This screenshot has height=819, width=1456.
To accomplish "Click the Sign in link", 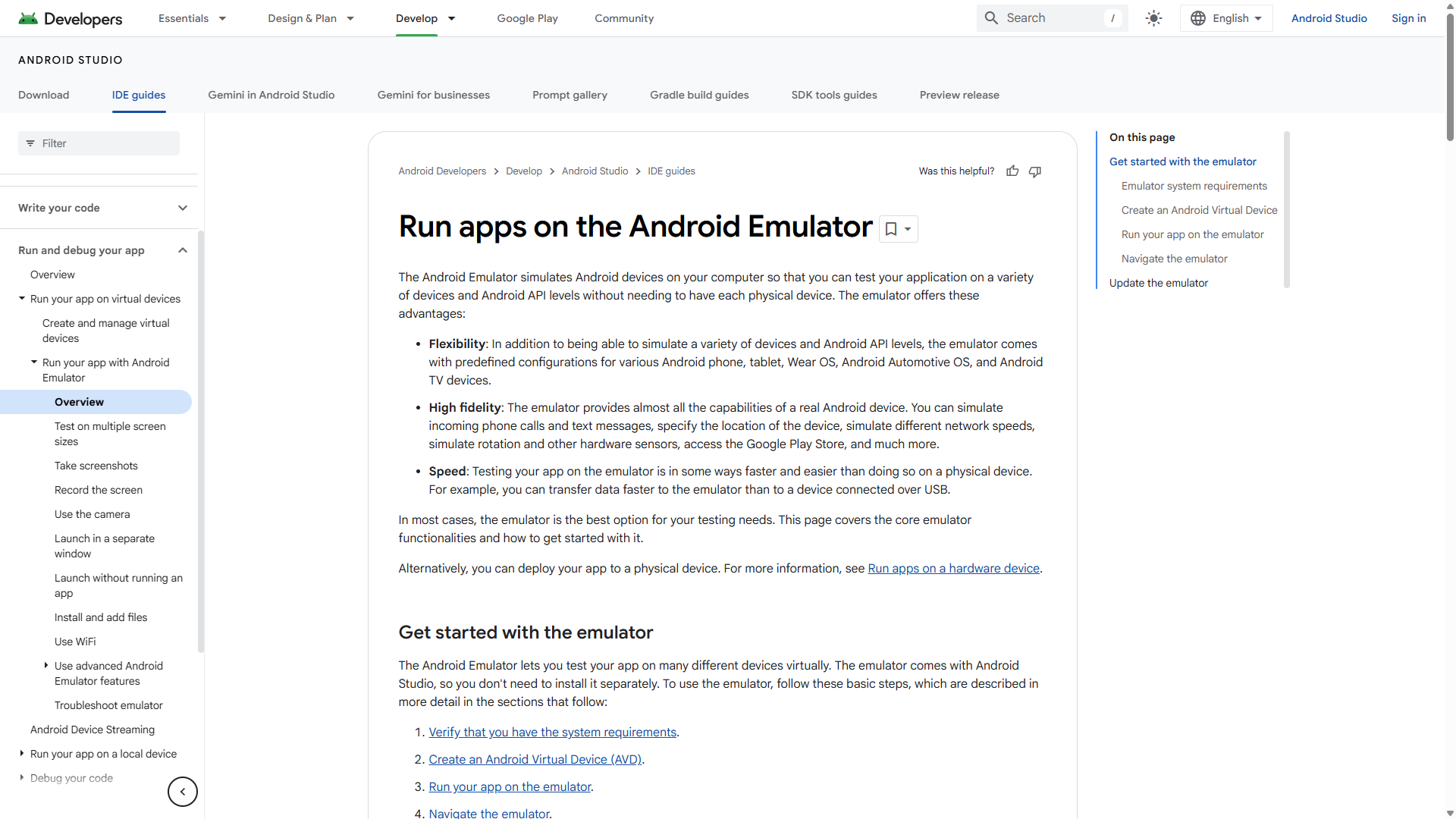I will click(x=1409, y=18).
